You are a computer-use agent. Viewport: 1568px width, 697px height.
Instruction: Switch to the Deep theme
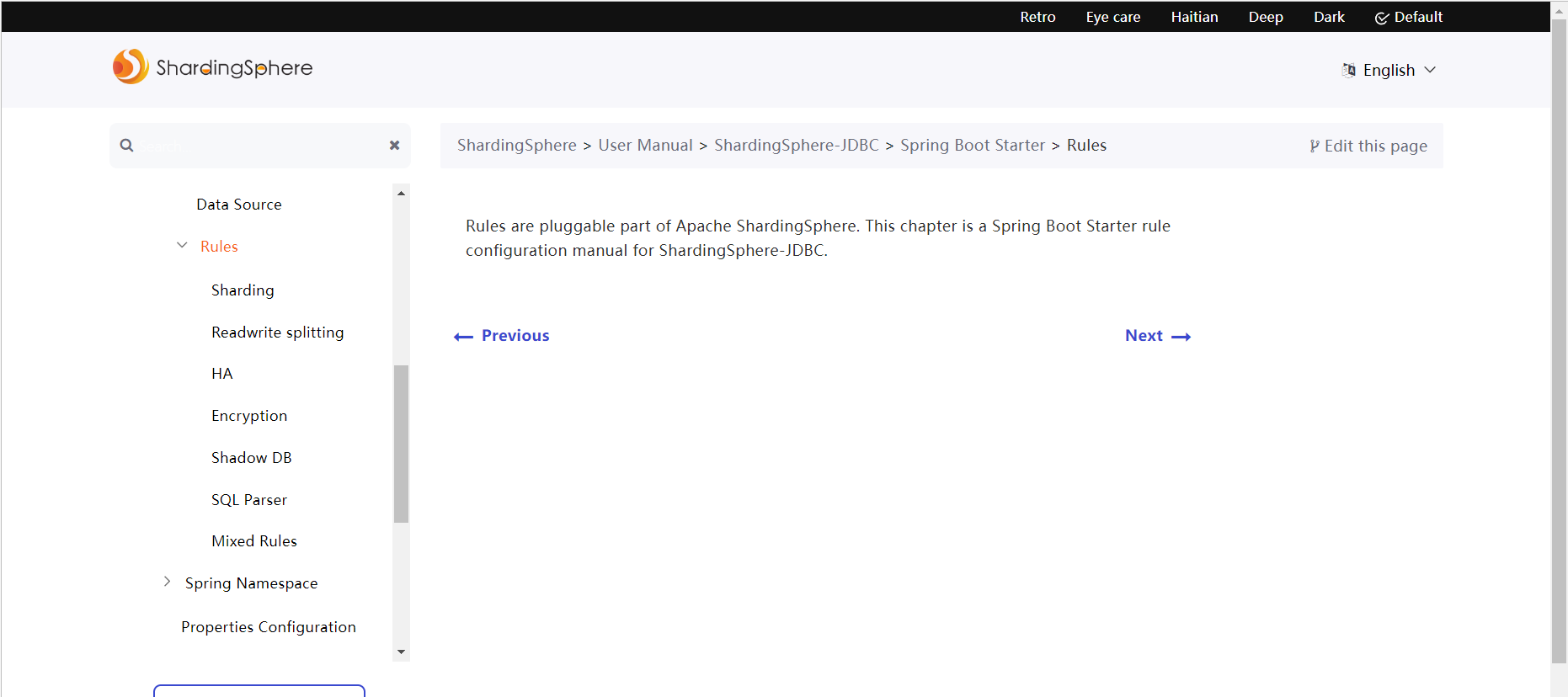pyautogui.click(x=1266, y=17)
